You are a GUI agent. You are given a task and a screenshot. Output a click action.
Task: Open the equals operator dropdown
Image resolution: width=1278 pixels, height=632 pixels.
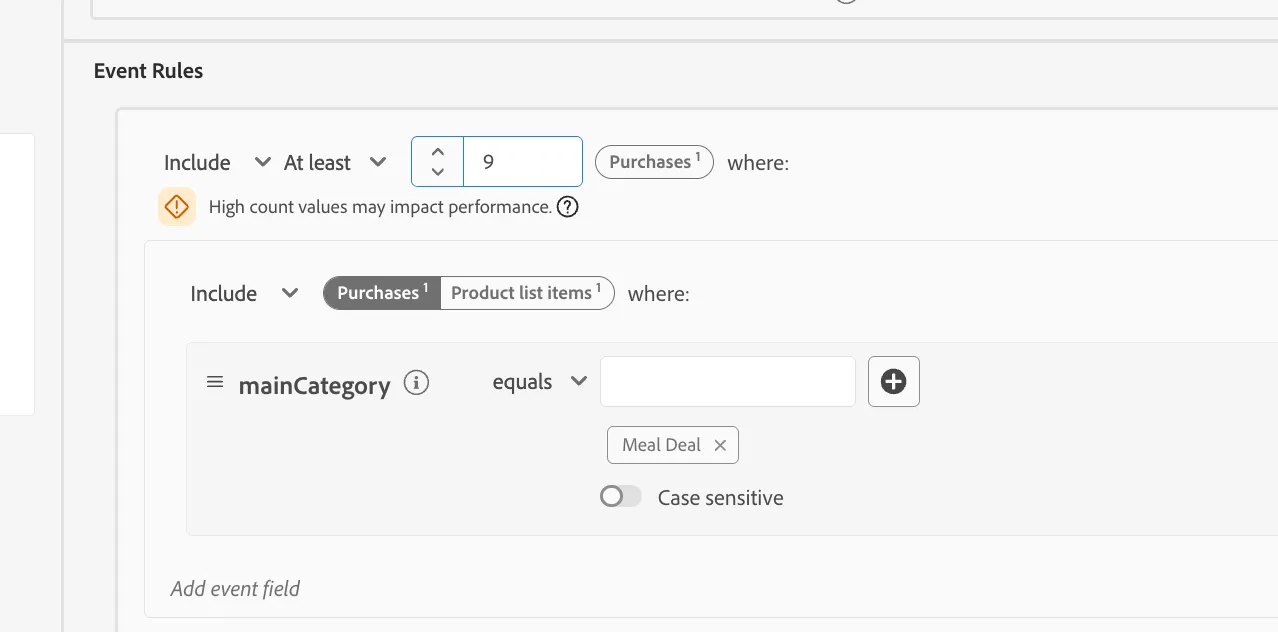coord(540,382)
